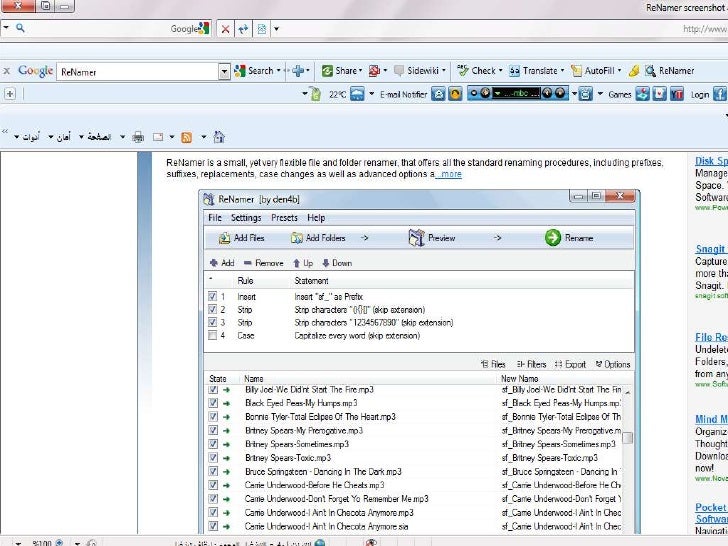The image size is (728, 546).
Task: Open the Presets menu in ReNamer
Action: pyautogui.click(x=284, y=218)
